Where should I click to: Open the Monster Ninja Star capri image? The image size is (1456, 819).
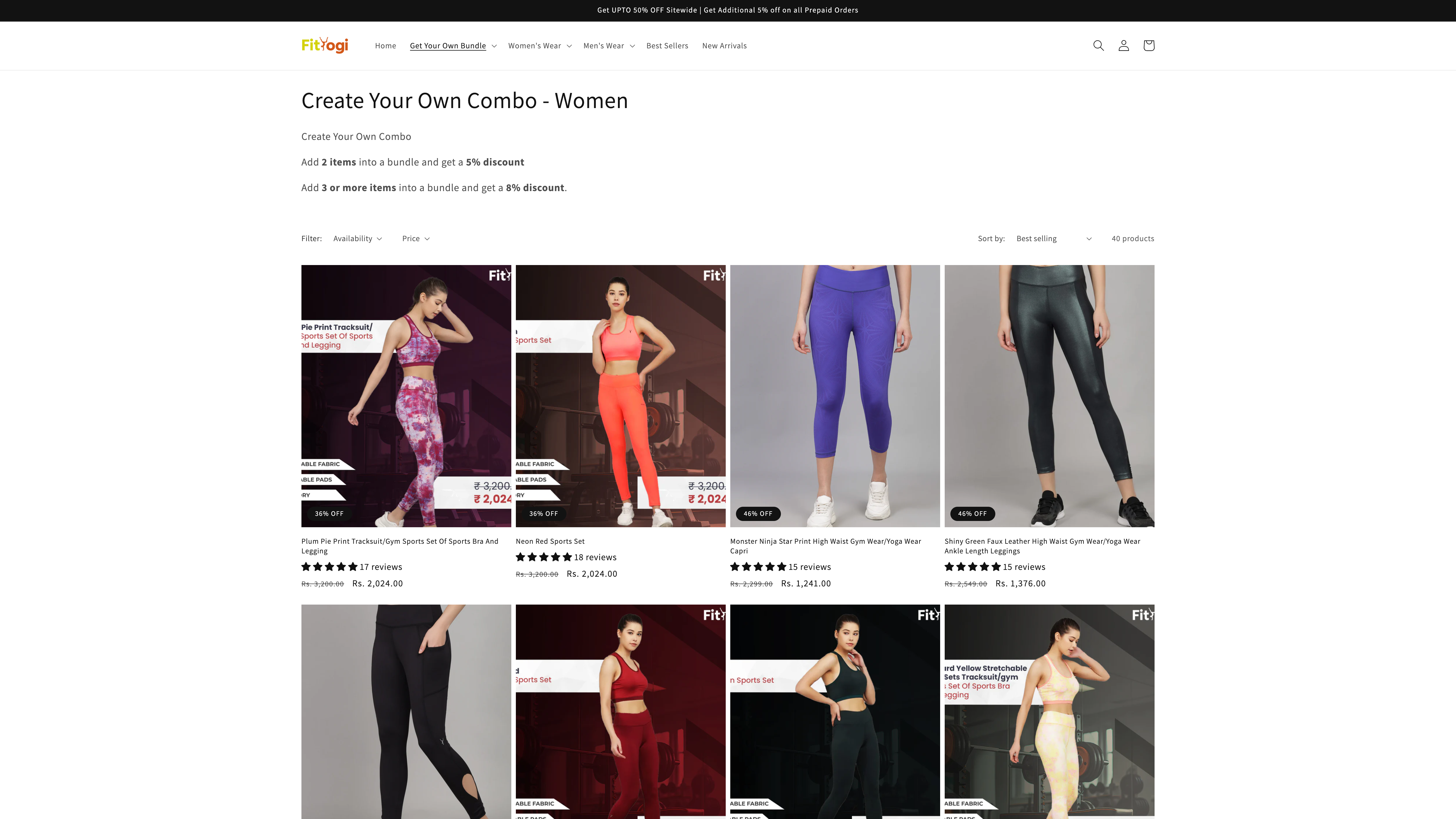835,396
